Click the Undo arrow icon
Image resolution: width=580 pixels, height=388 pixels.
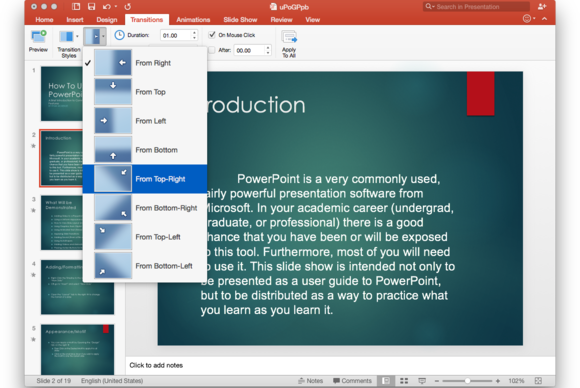click(x=107, y=6)
